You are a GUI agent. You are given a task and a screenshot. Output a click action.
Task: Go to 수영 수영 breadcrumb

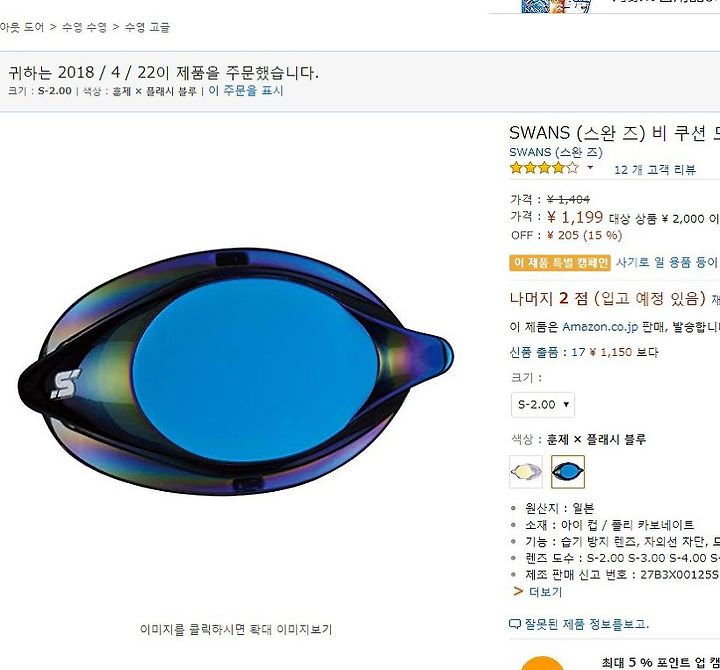point(84,28)
